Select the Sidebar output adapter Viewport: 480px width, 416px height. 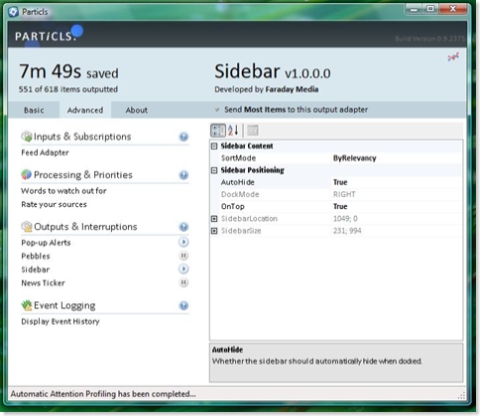point(35,269)
